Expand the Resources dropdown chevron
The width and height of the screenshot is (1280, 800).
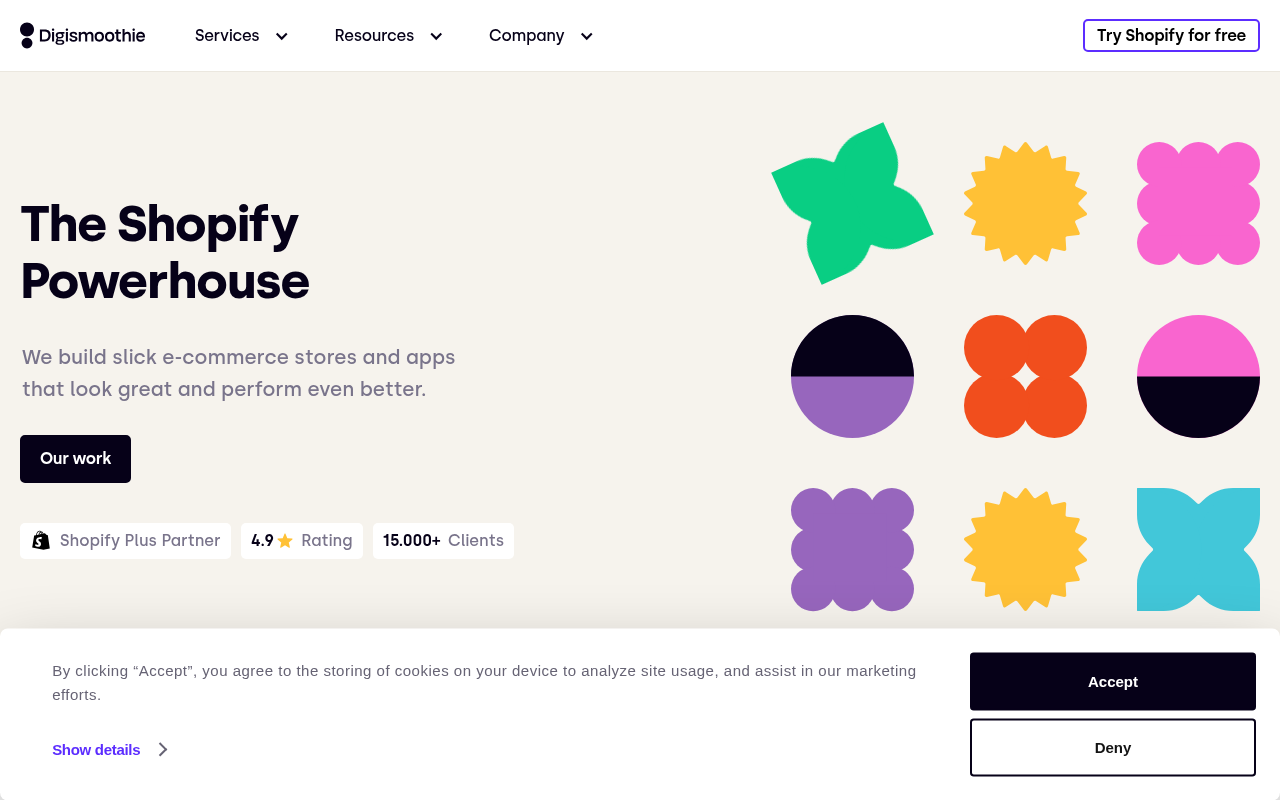point(436,36)
